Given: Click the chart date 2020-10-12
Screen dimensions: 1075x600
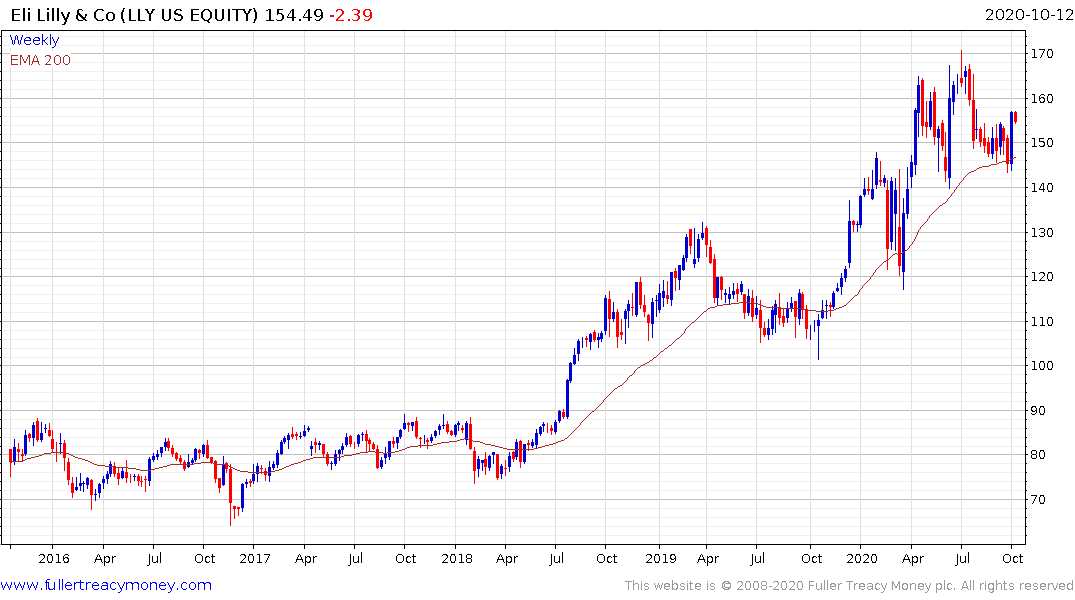Looking at the screenshot, I should [1028, 15].
